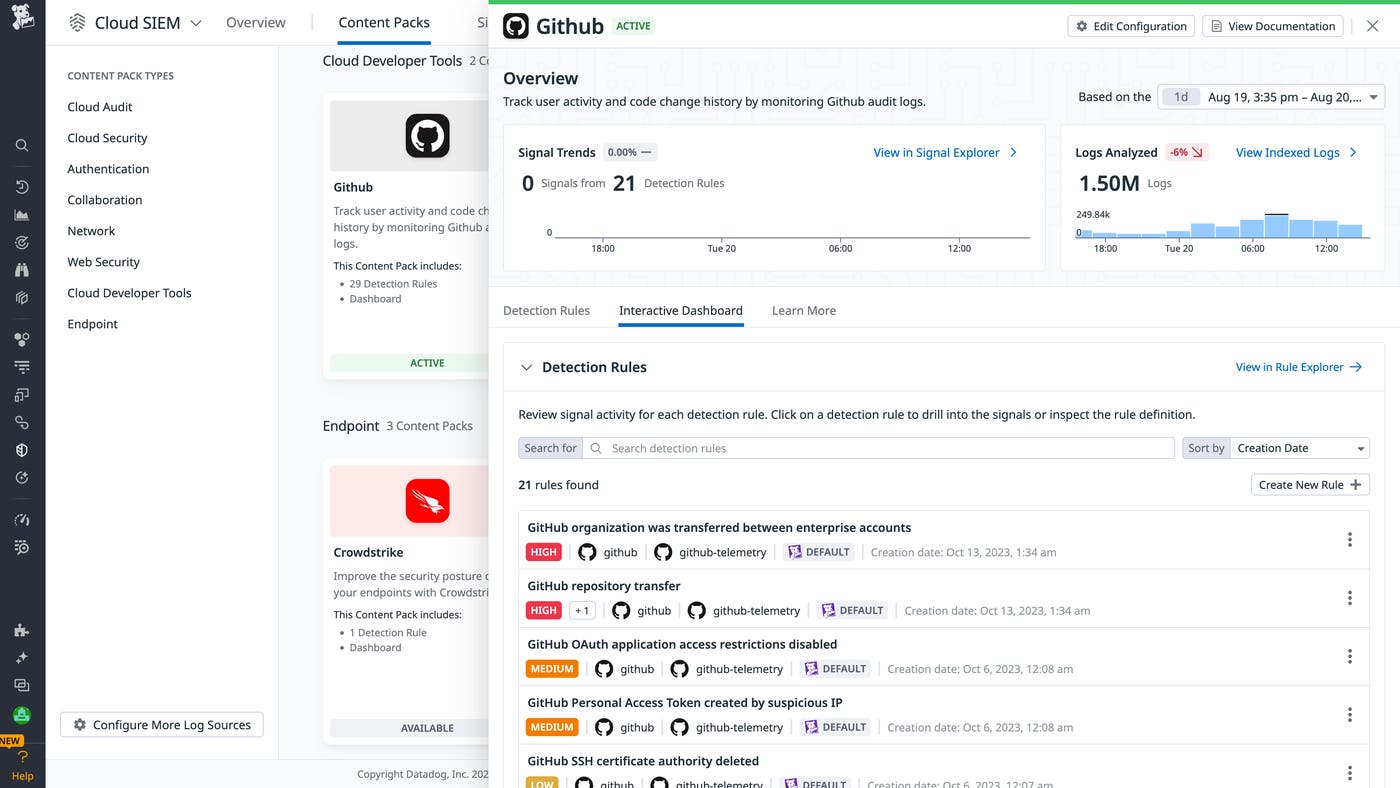Screen dimensions: 1400x788
Task: Click the Github logo thumbnail on content pack card
Action: tap(427, 136)
